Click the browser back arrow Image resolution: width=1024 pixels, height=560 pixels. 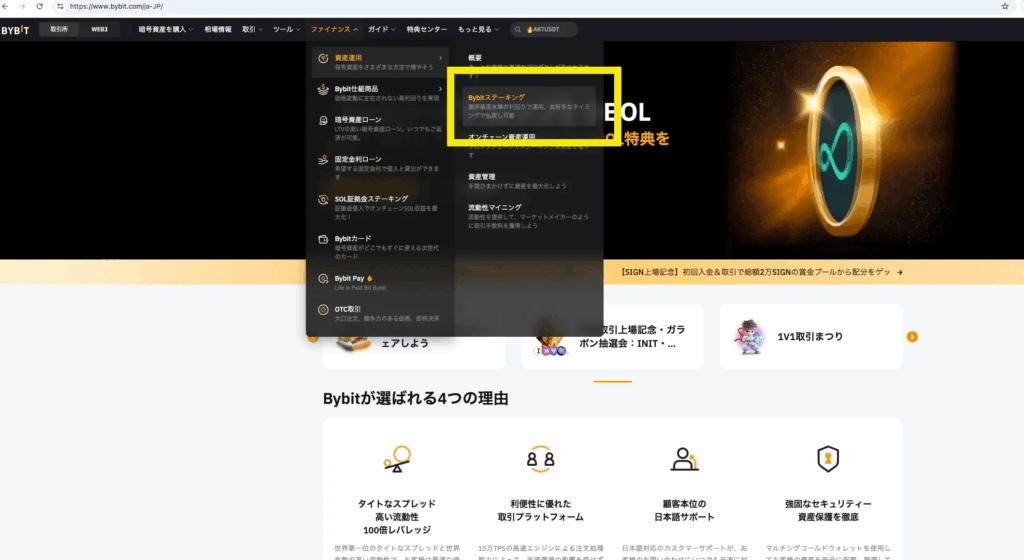(x=5, y=6)
